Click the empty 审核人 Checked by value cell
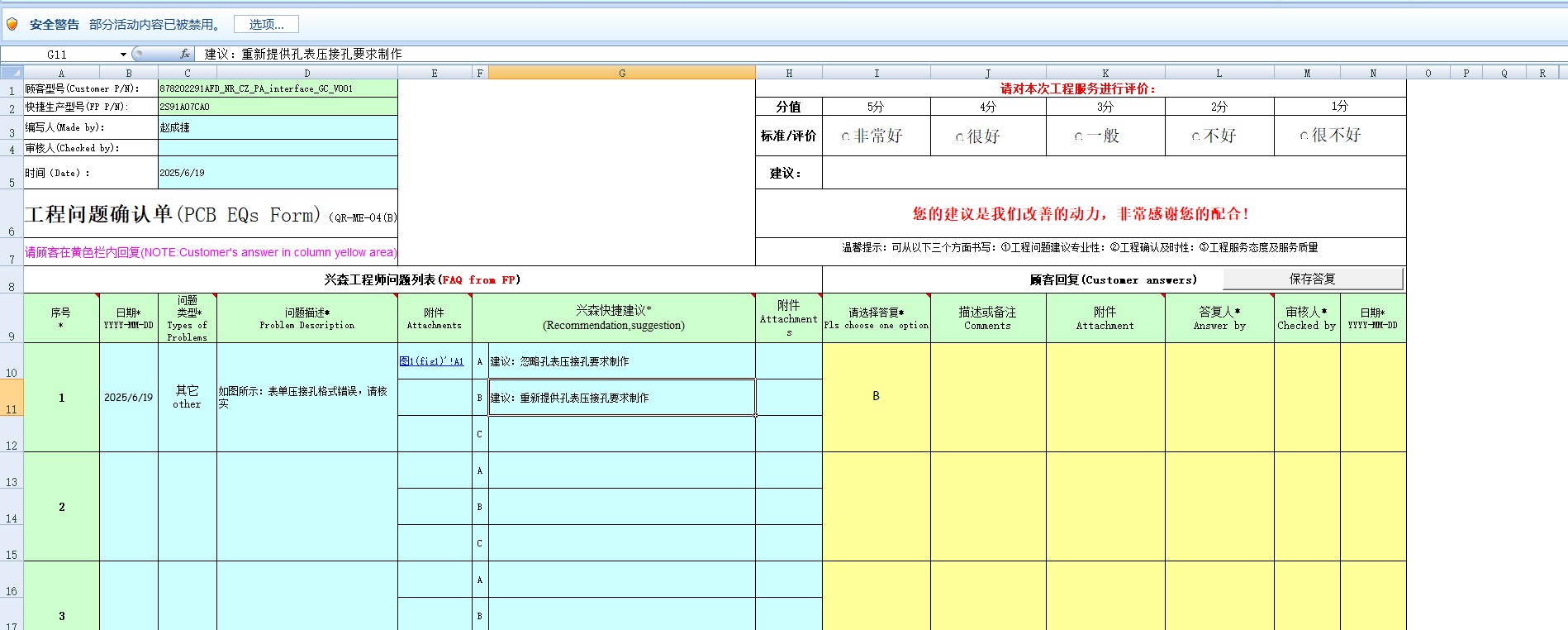This screenshot has width=1568, height=630. coord(278,148)
